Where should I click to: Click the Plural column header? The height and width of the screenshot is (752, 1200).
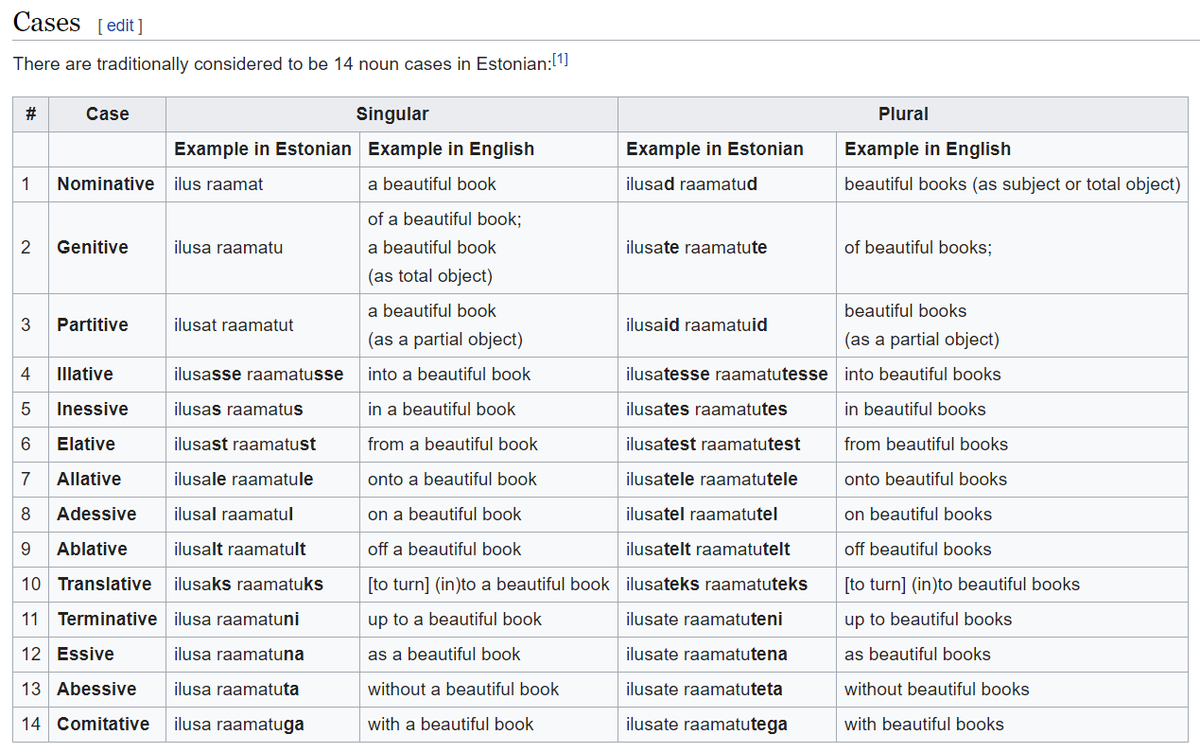click(903, 114)
